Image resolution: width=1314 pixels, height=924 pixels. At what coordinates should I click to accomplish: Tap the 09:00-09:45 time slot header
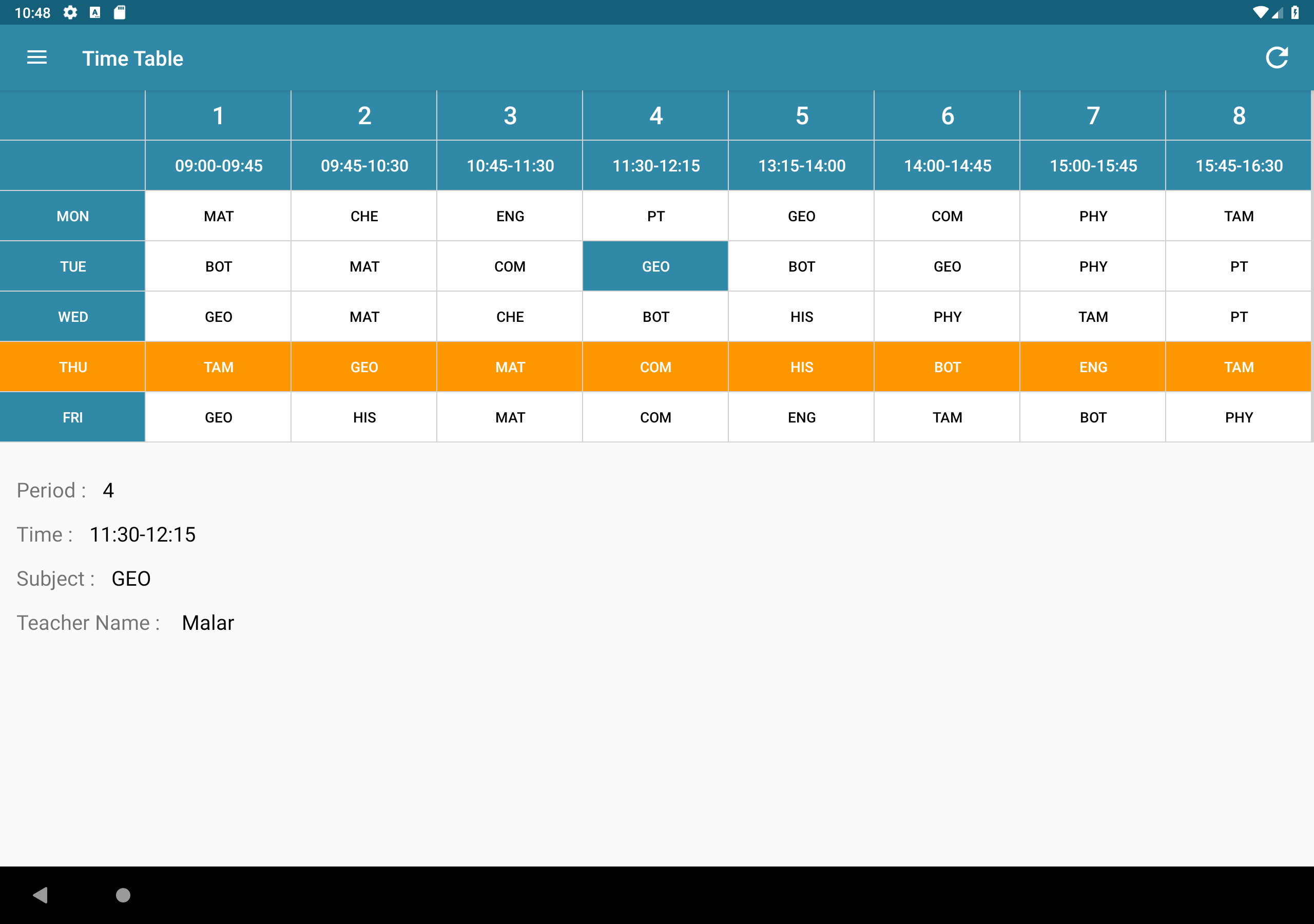click(218, 165)
